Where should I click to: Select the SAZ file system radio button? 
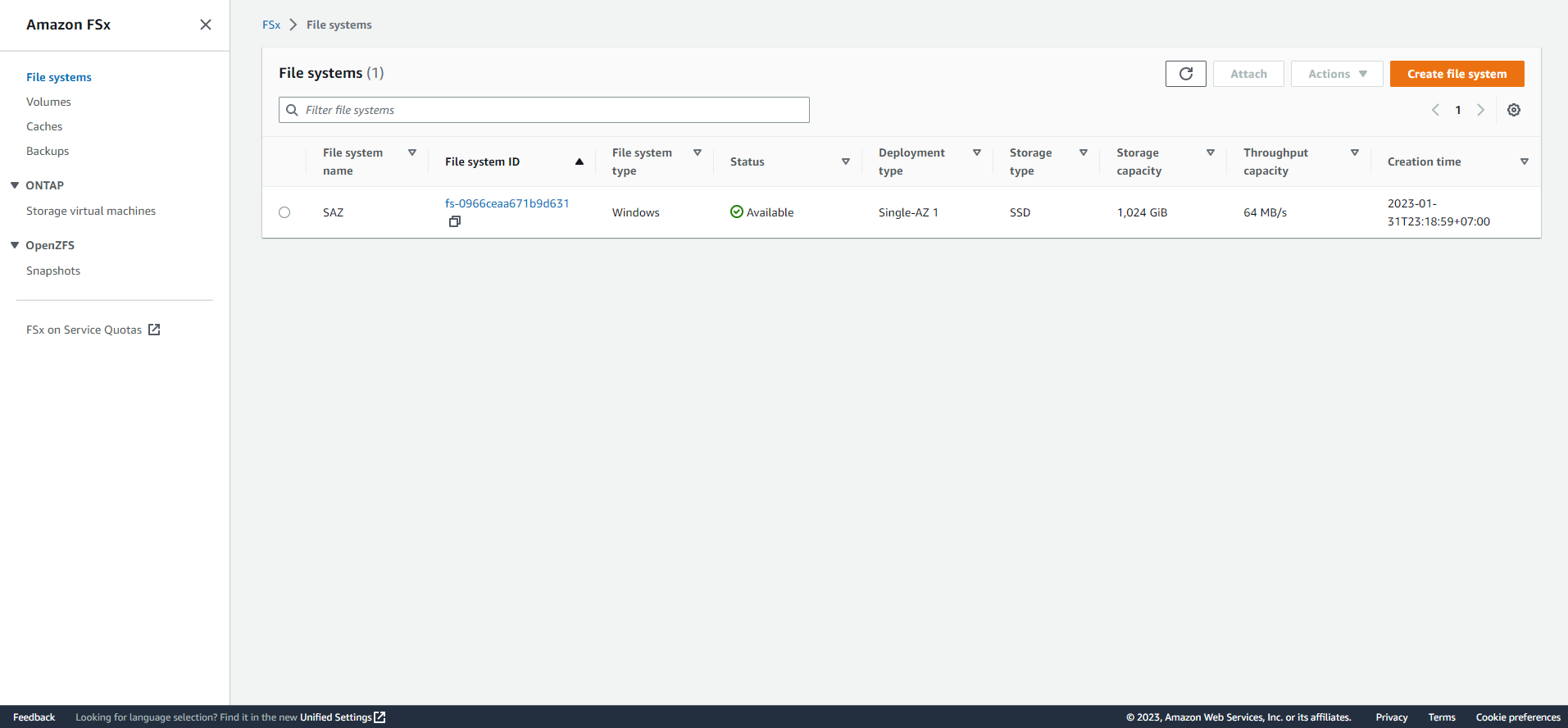point(284,212)
